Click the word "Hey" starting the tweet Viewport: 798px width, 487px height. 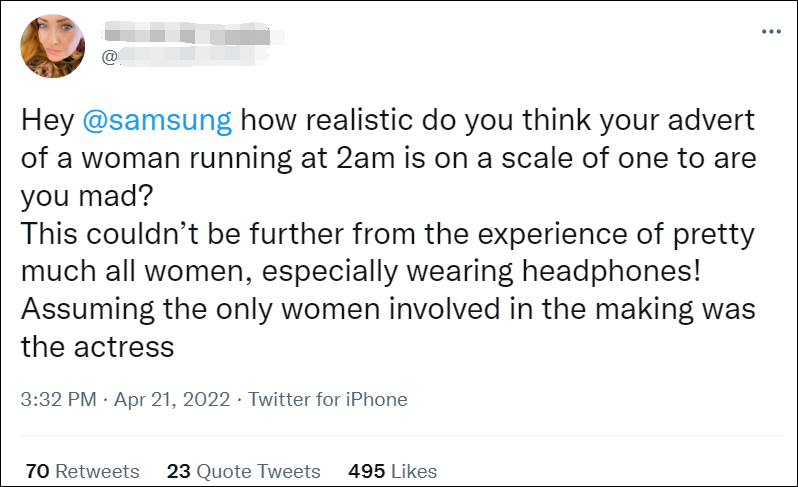tap(43, 121)
